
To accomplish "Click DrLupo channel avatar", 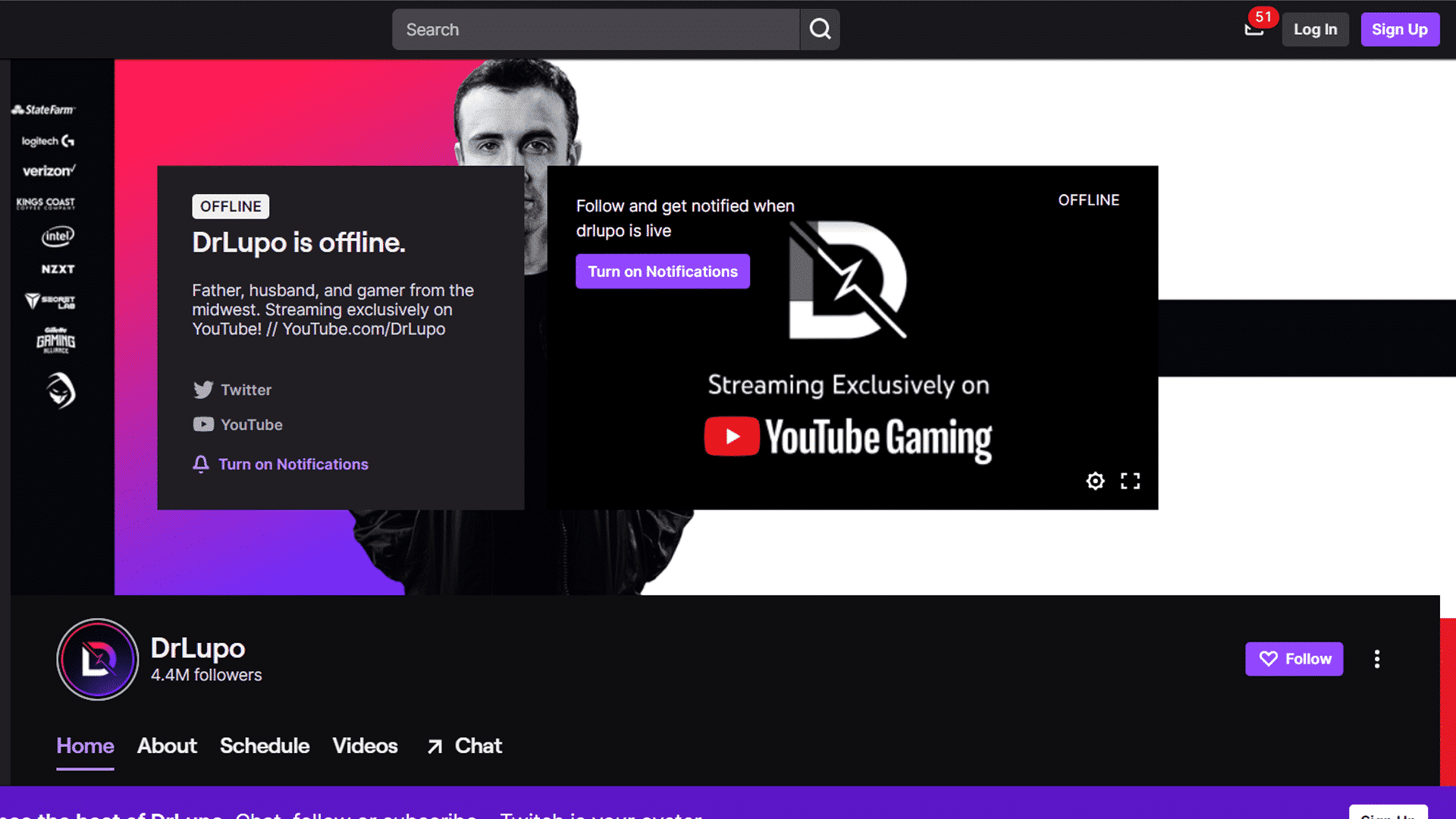I will click(98, 659).
